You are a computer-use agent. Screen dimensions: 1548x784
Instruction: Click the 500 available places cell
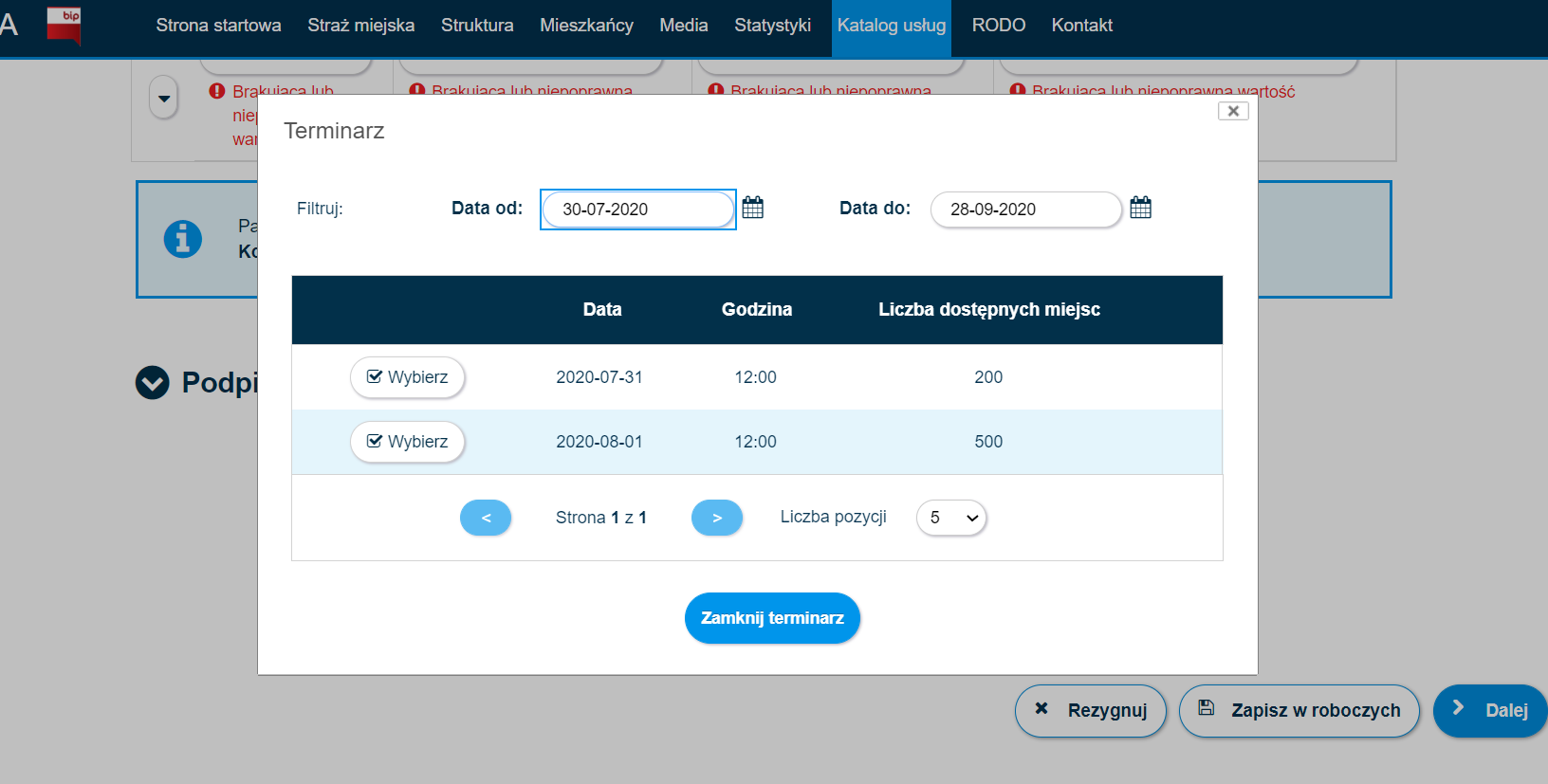(988, 442)
